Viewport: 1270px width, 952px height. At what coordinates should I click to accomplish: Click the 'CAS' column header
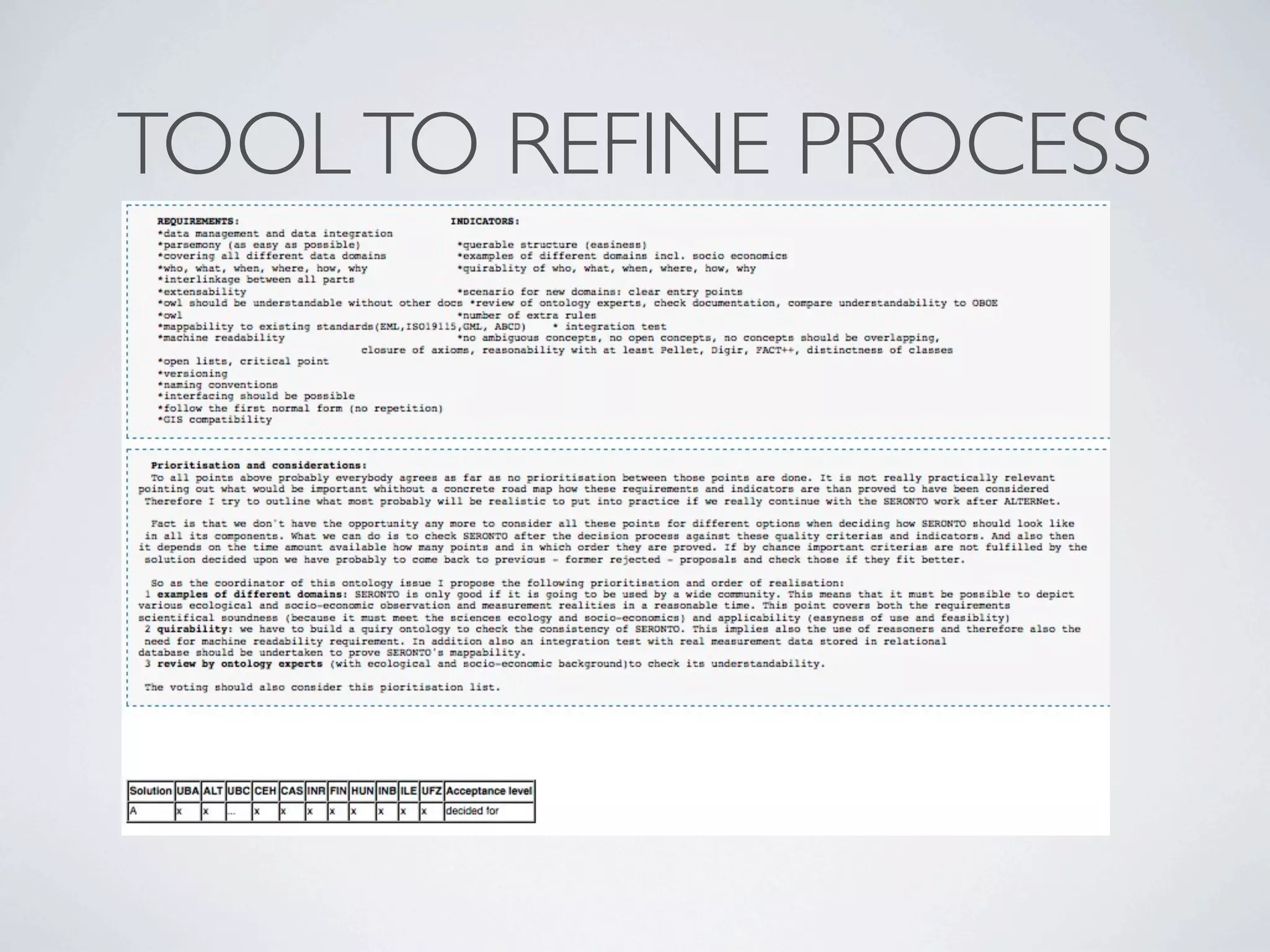(x=291, y=791)
